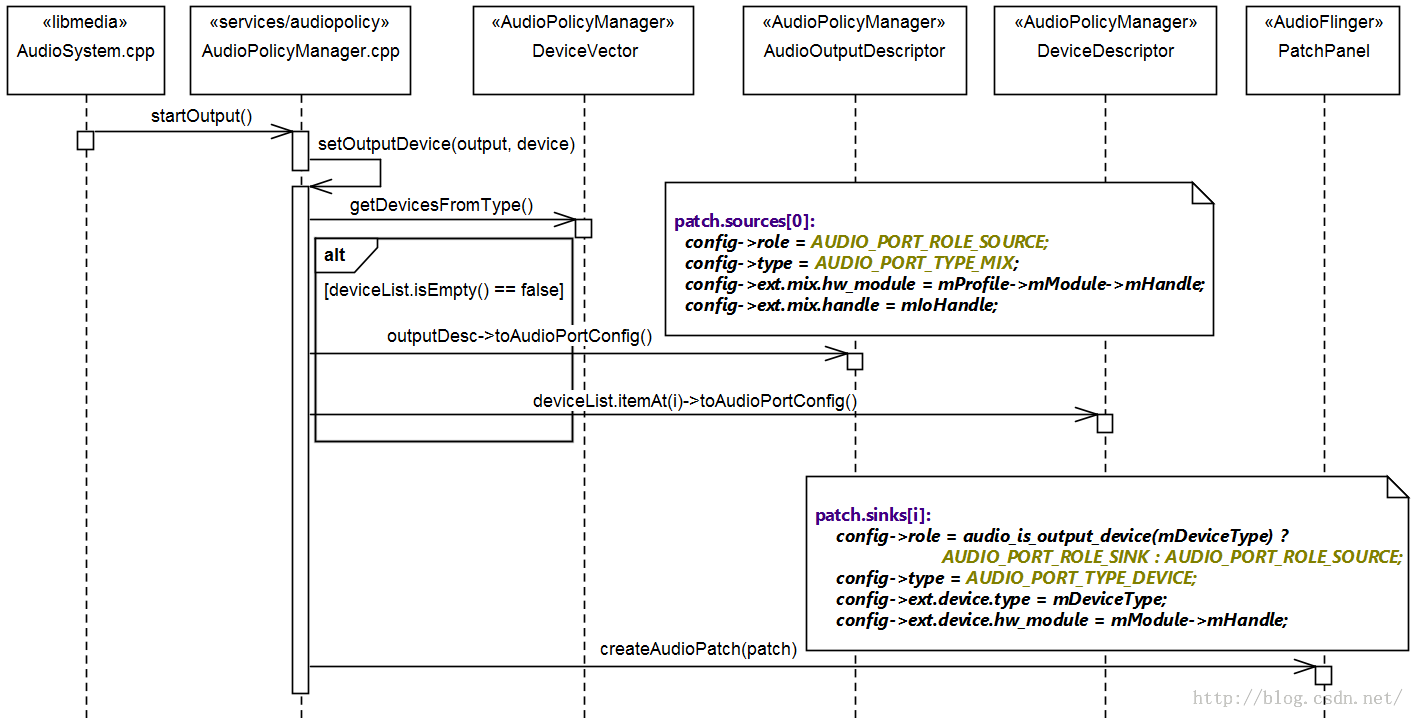Select the patch.sinks[i] note heading
This screenshot has height=718, width=1415.
(x=873, y=515)
